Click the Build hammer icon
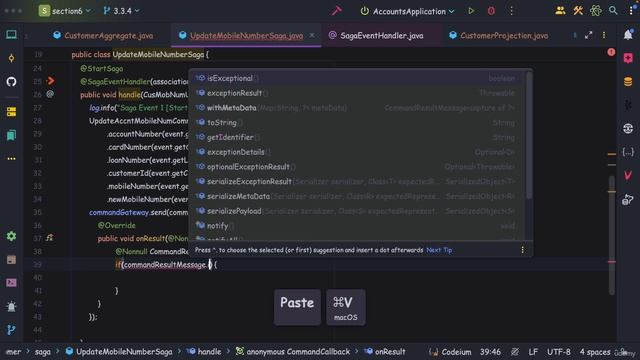Viewport: 640px width, 360px height. [x=336, y=11]
